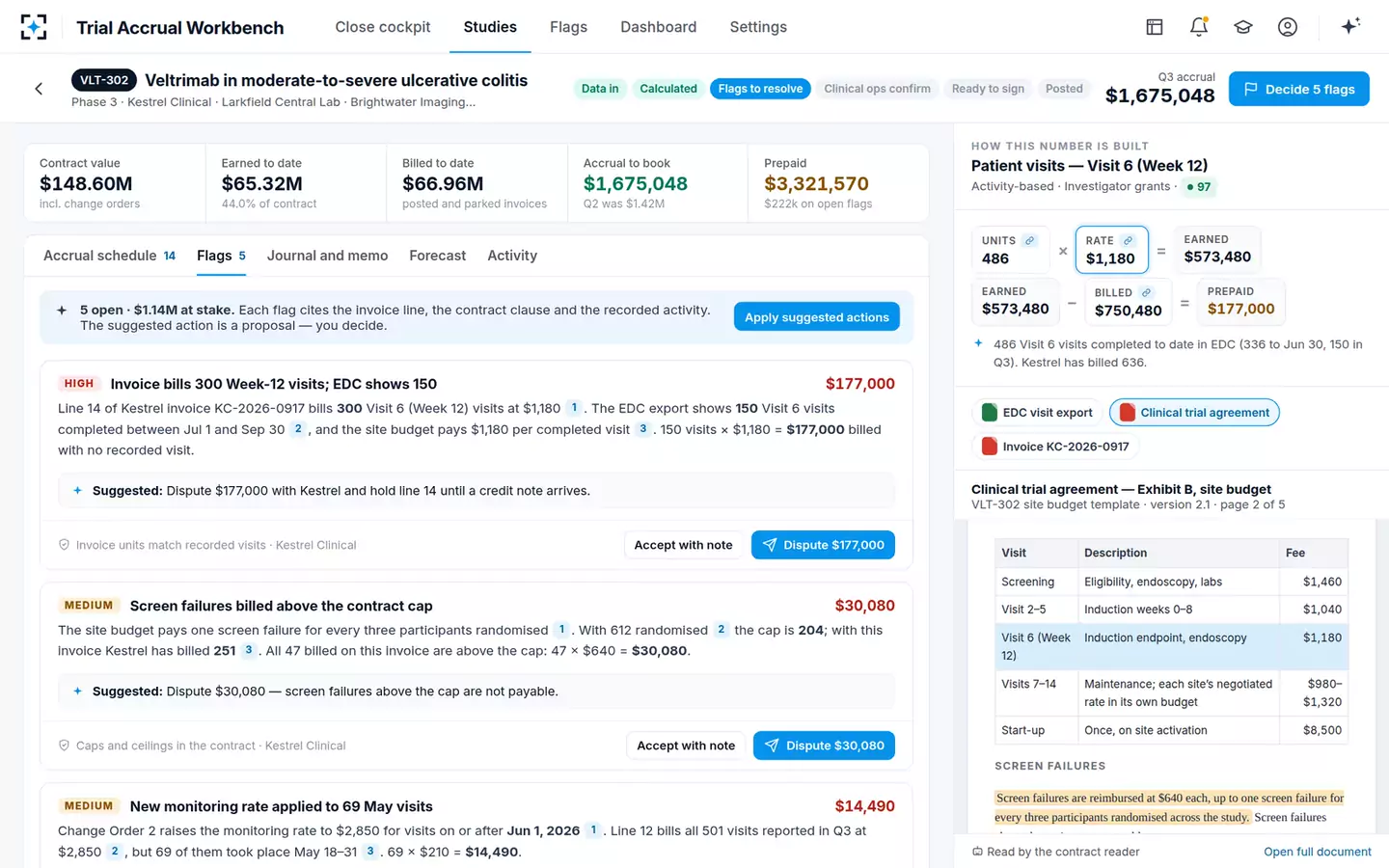Open the user account profile icon
This screenshot has width=1389, height=868.
(1288, 27)
